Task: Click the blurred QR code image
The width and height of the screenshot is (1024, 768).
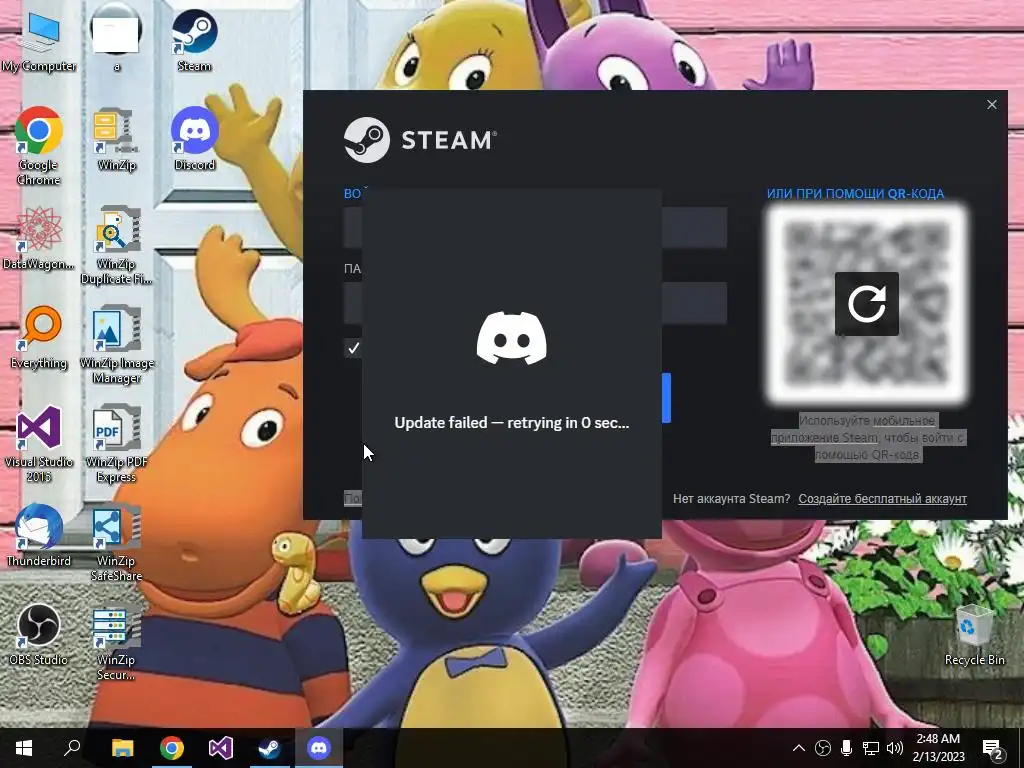Action: (x=867, y=304)
